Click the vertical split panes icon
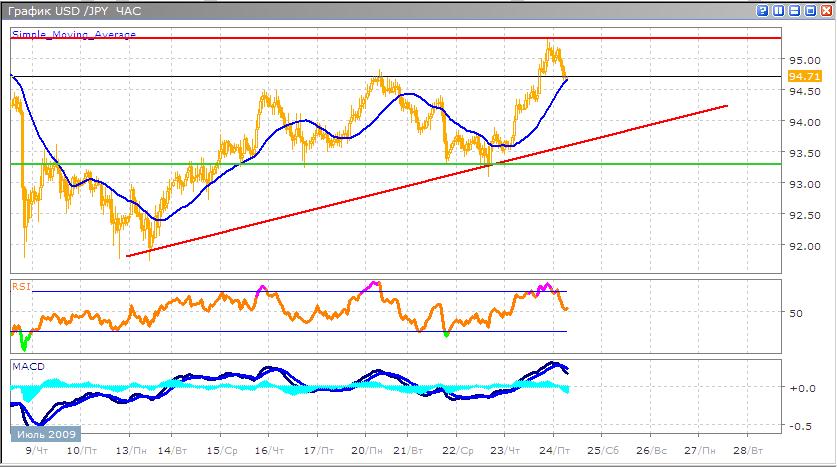 pyautogui.click(x=778, y=11)
